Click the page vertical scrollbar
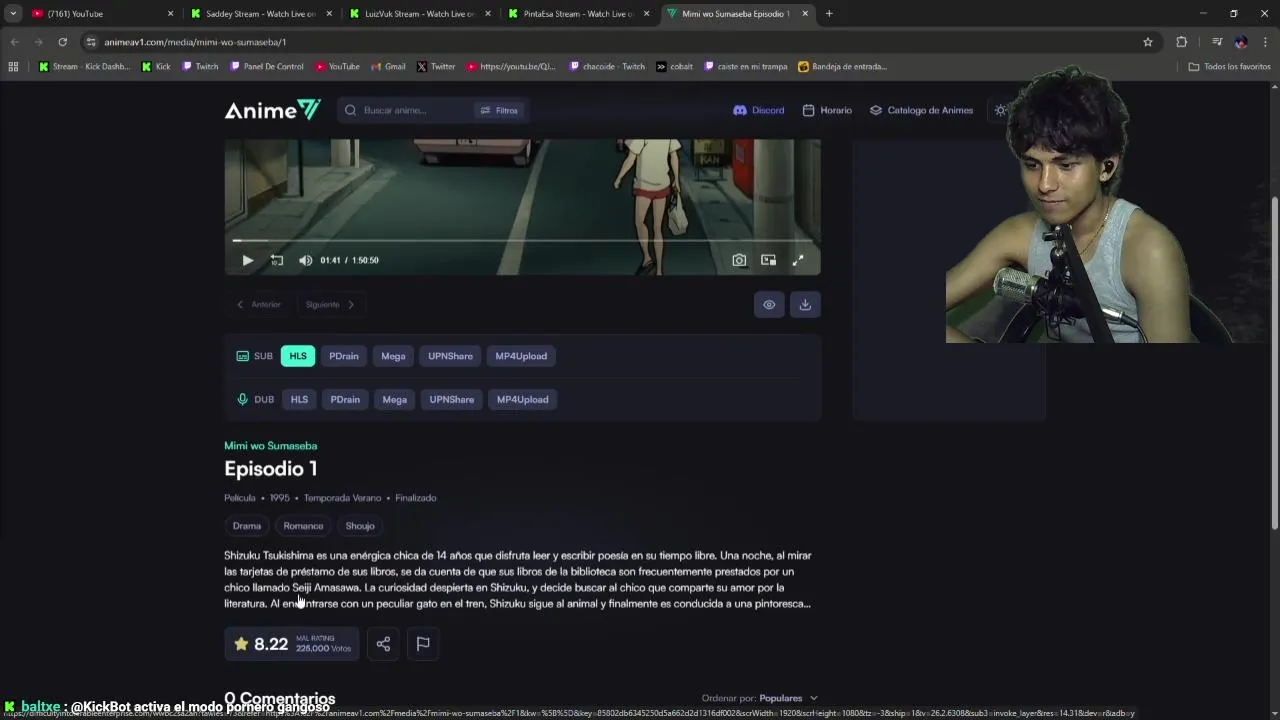 tap(1274, 362)
